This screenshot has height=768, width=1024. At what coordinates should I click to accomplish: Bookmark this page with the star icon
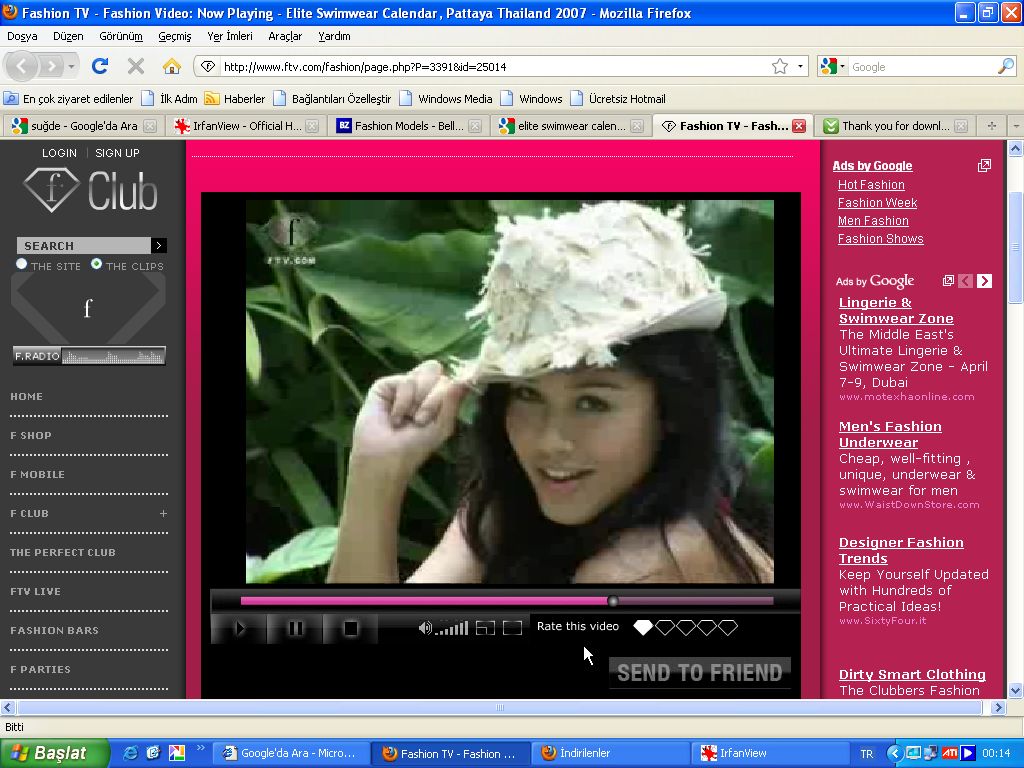tap(780, 67)
